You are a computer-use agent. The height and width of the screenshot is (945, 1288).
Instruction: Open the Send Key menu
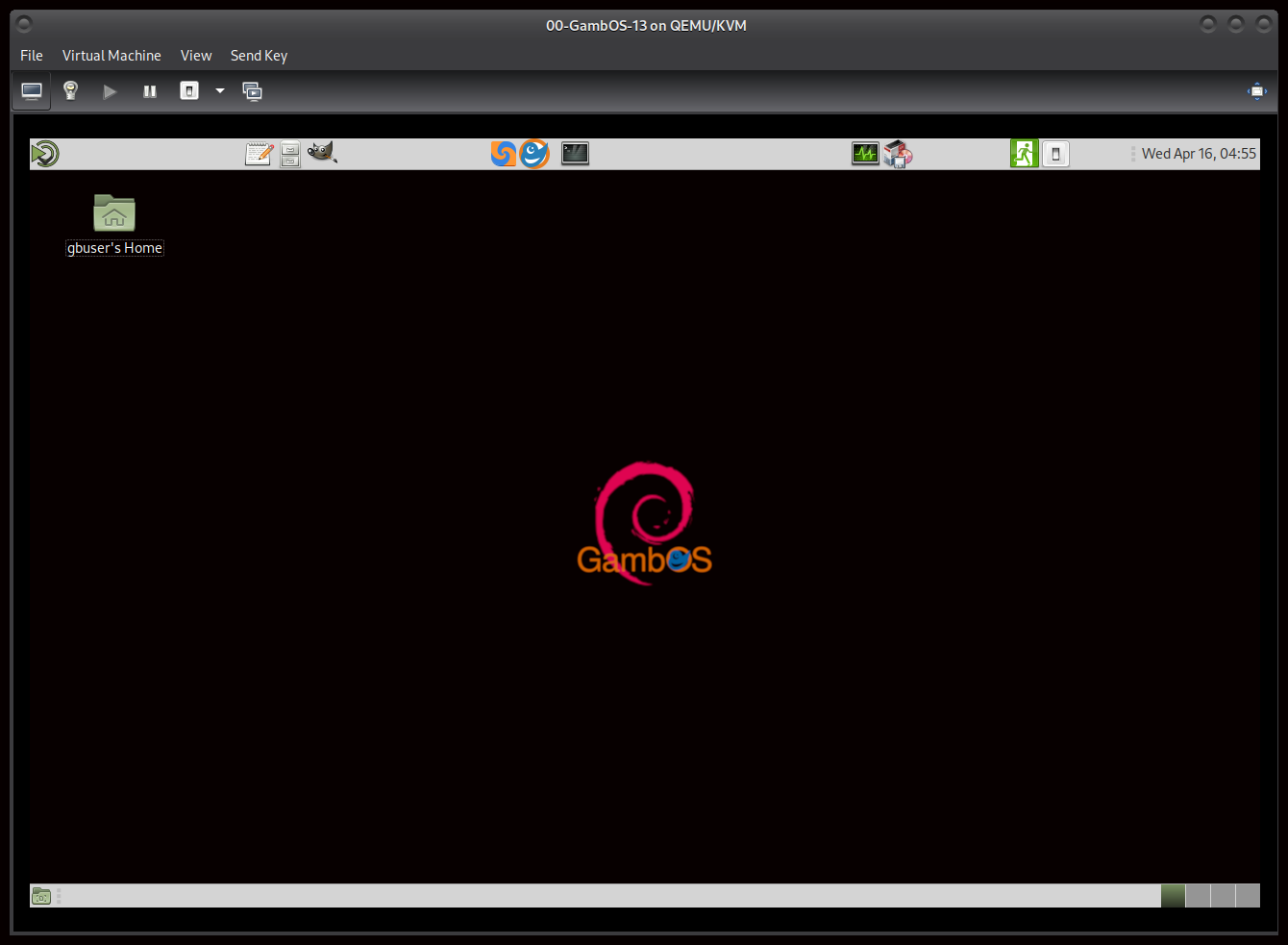(x=259, y=56)
